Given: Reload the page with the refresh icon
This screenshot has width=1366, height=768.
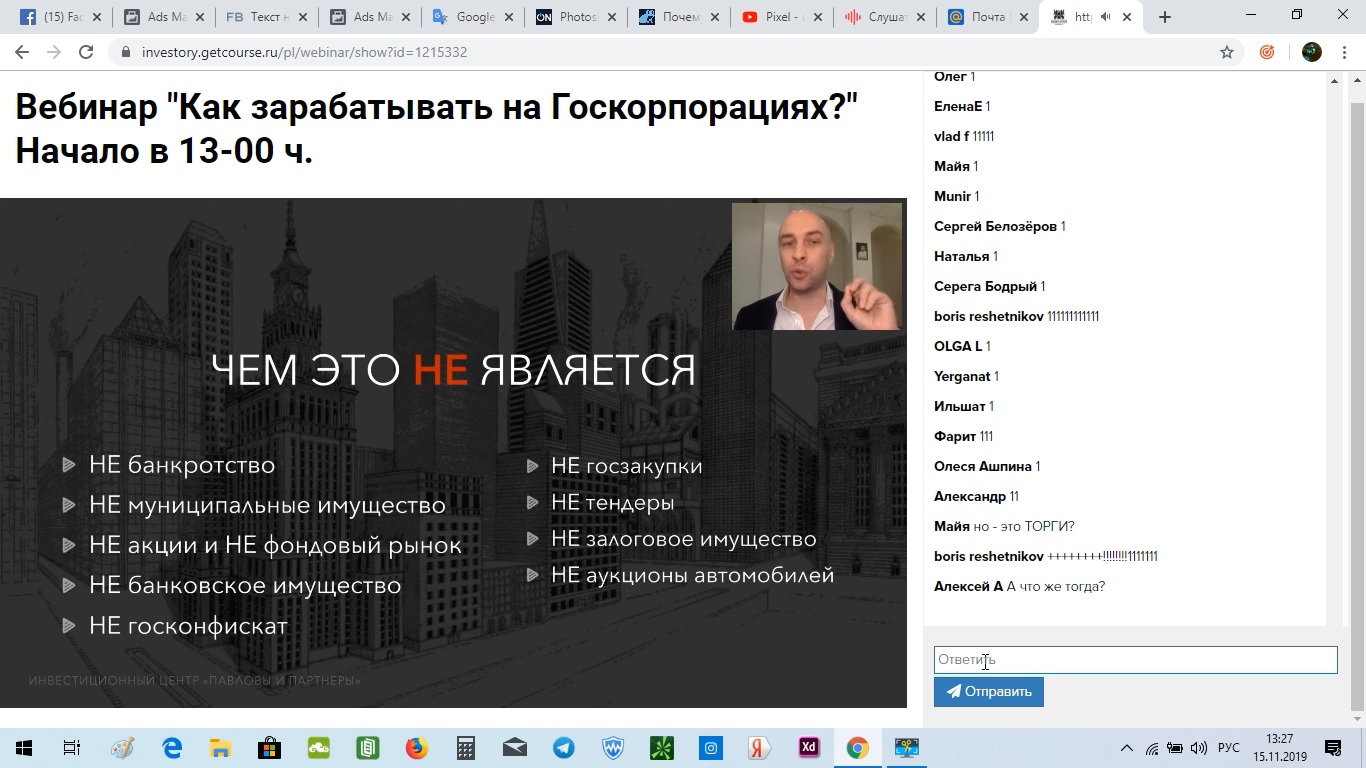Looking at the screenshot, I should (88, 52).
